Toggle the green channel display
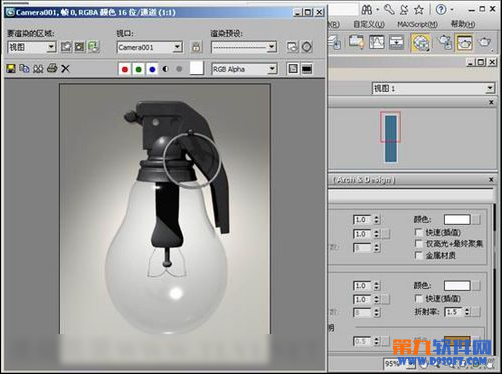The width and height of the screenshot is (503, 374). tap(139, 69)
